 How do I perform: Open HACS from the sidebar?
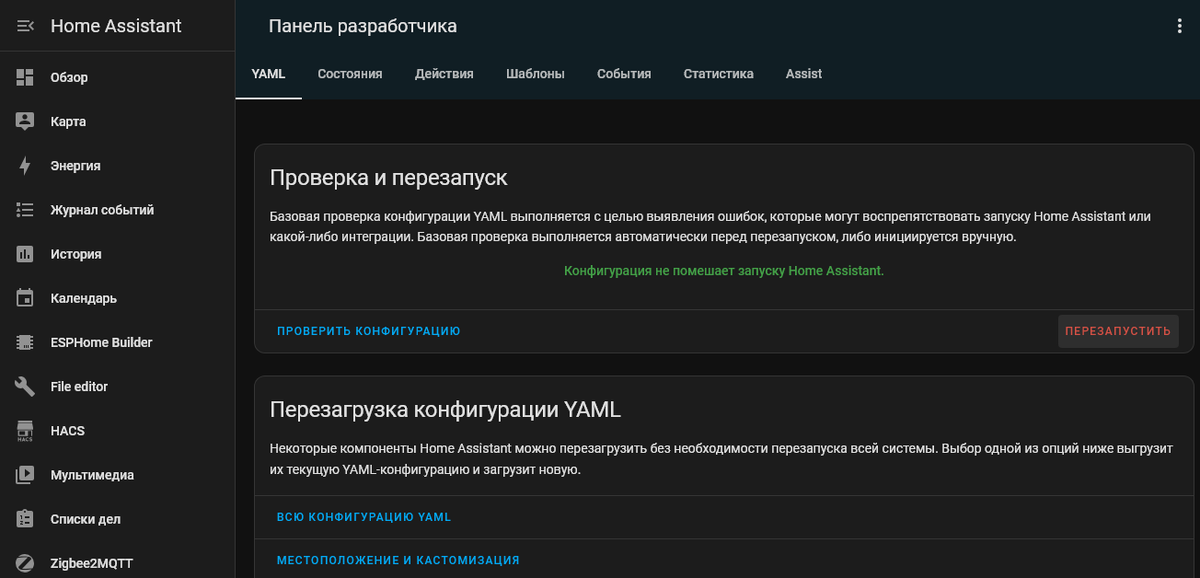coord(67,430)
